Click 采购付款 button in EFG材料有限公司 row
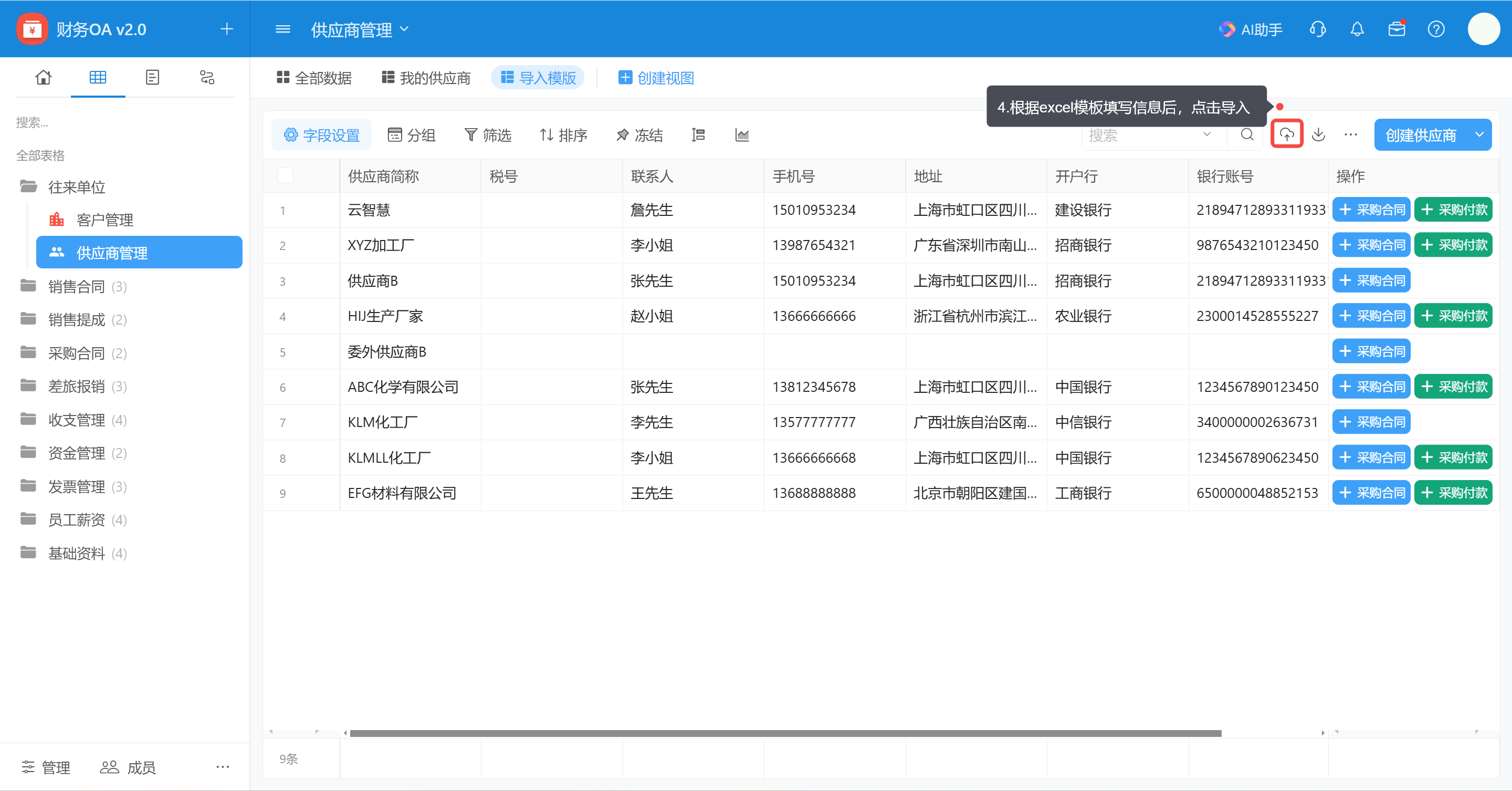The height and width of the screenshot is (791, 1512). pyautogui.click(x=1453, y=492)
